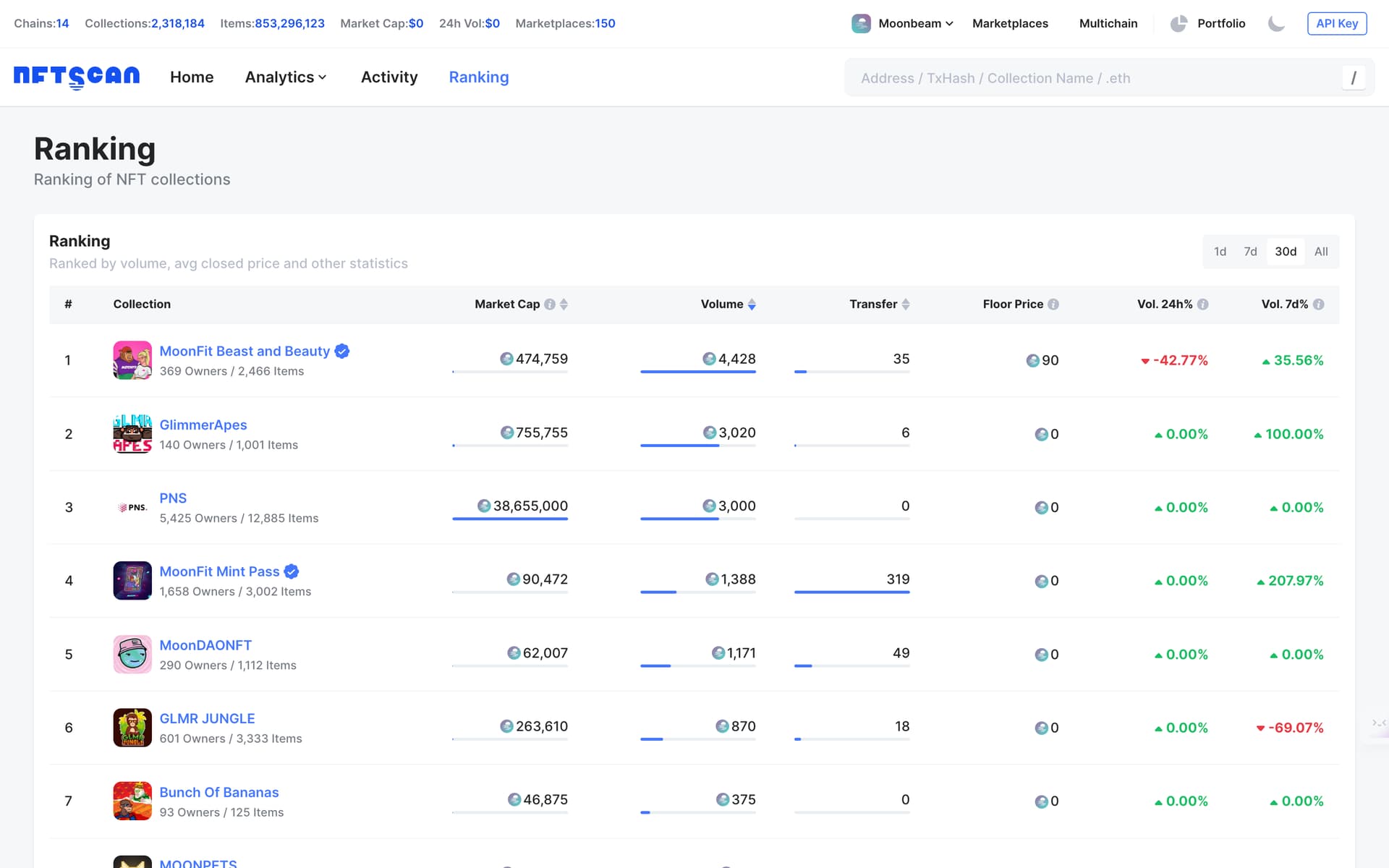
Task: Click the slash shortcut key icon
Action: pyautogui.click(x=1354, y=78)
